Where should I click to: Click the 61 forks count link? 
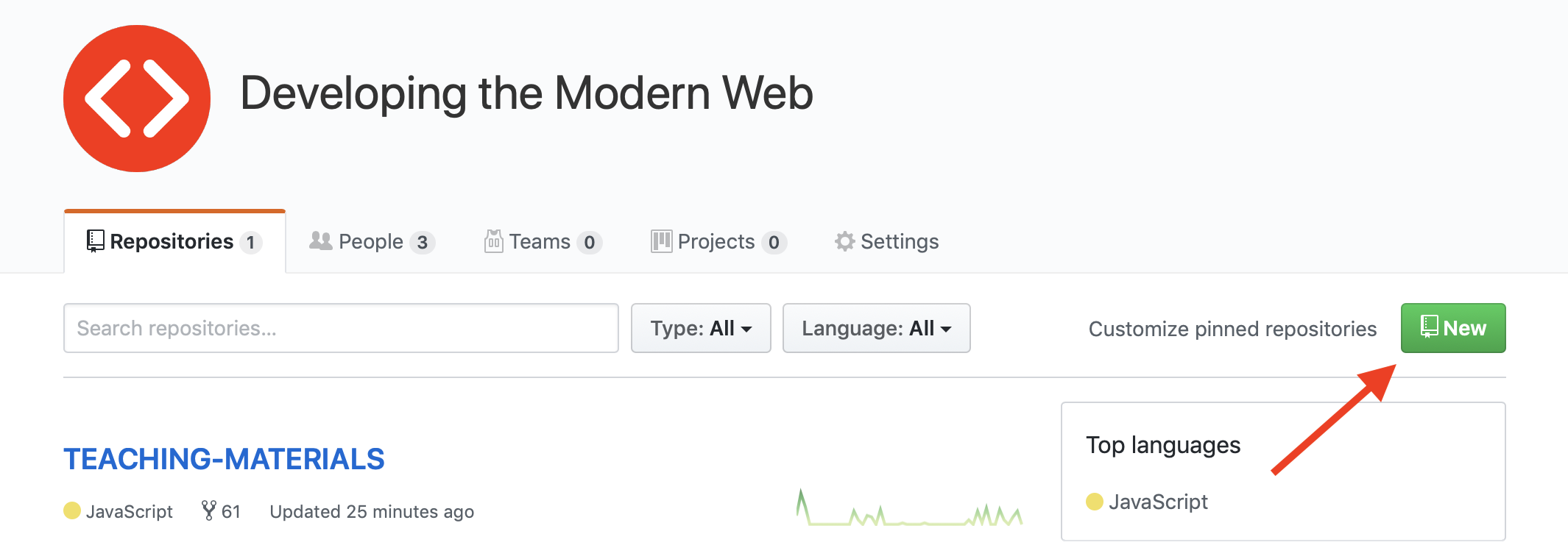click(222, 511)
